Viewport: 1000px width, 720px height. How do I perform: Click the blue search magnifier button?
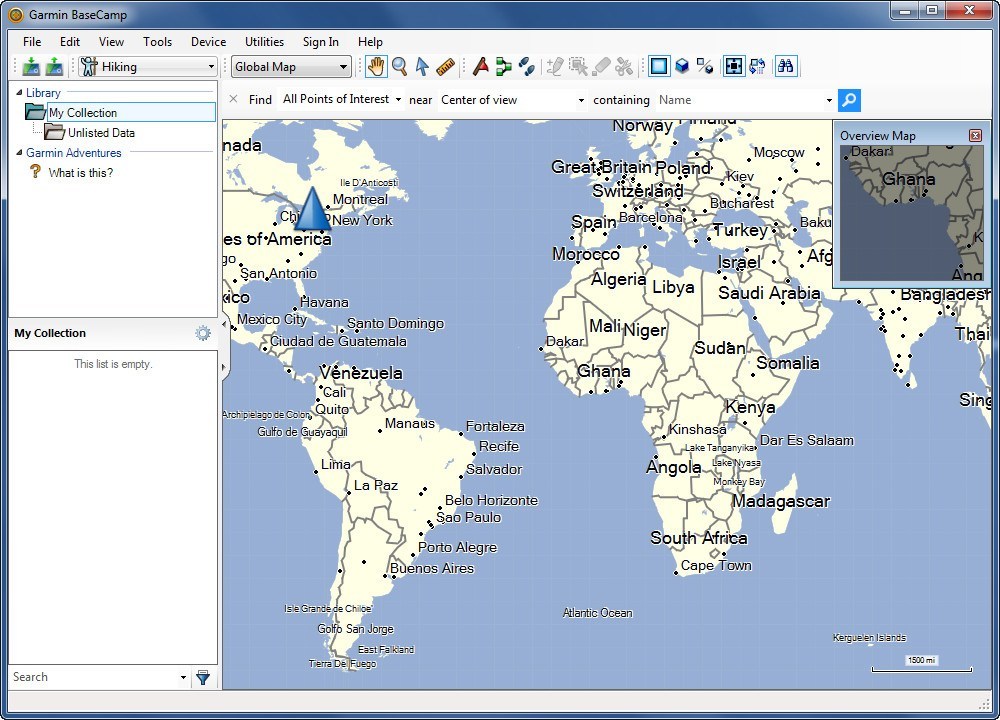tap(849, 100)
